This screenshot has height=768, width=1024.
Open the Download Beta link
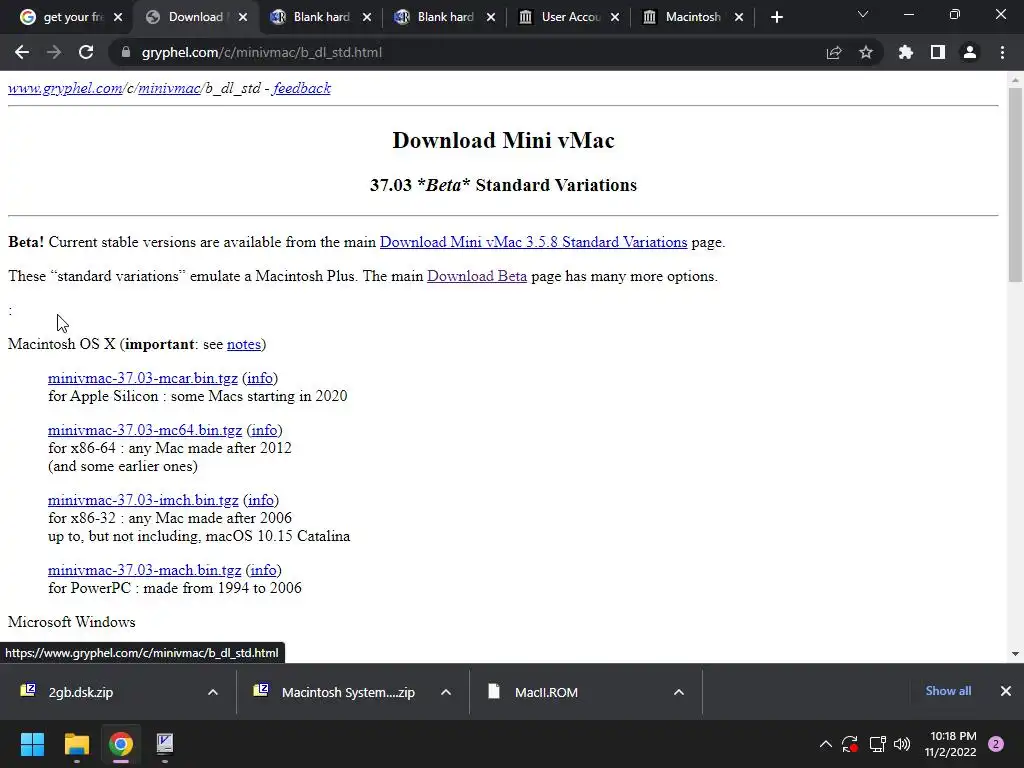[477, 276]
